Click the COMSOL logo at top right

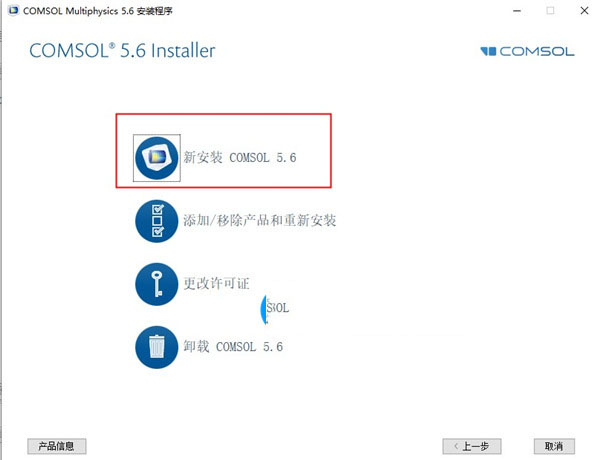[x=527, y=51]
